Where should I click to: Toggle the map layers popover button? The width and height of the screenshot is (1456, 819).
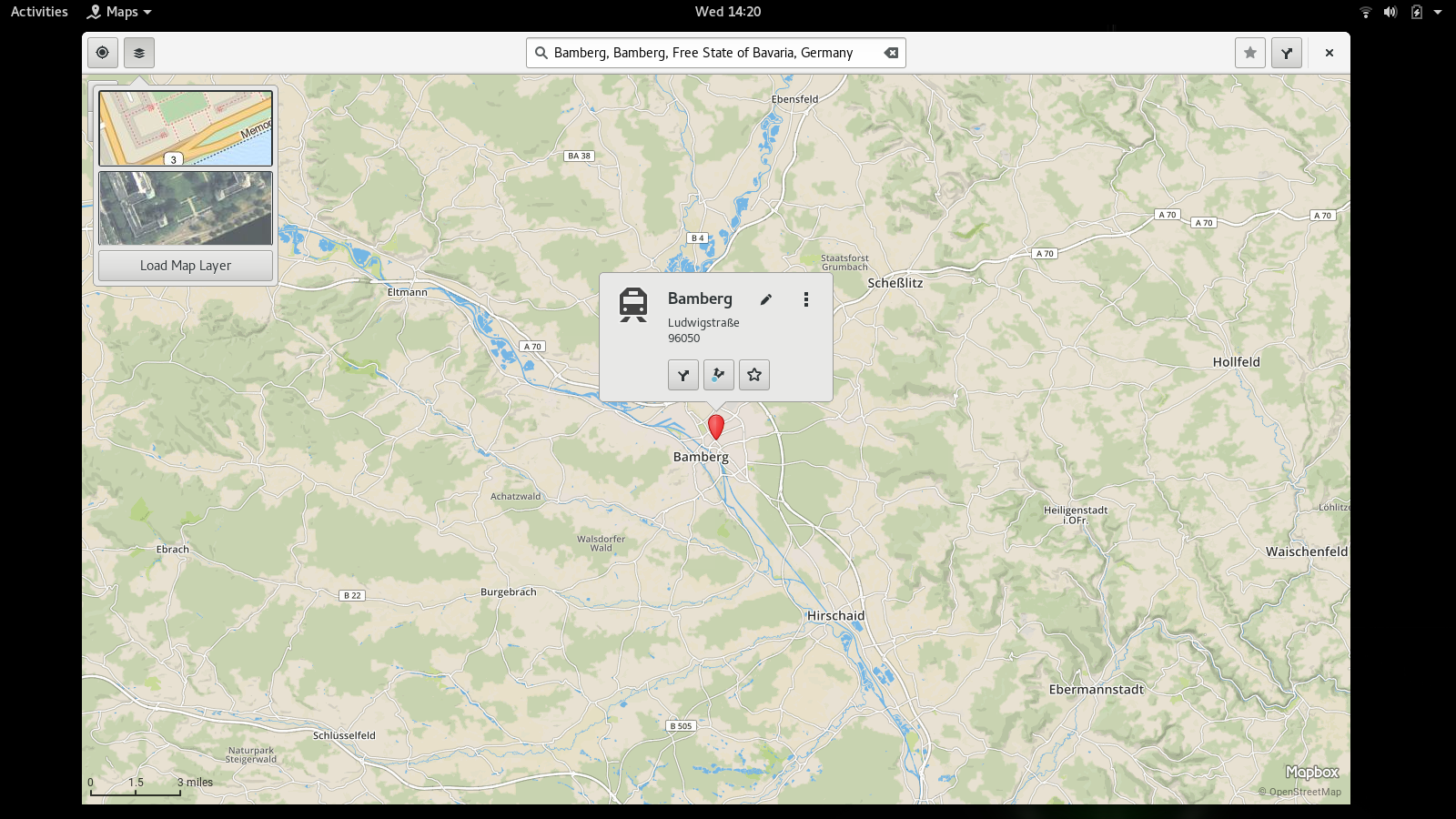point(139,53)
